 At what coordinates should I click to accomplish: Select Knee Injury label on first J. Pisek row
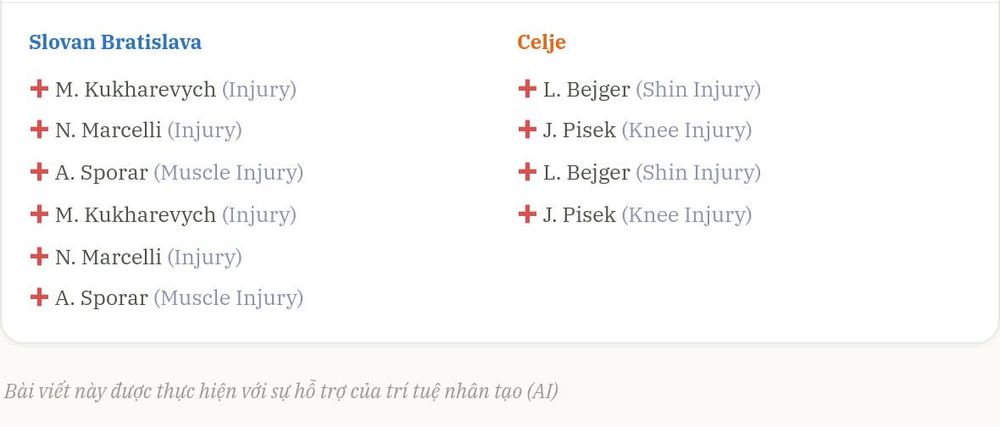687,131
